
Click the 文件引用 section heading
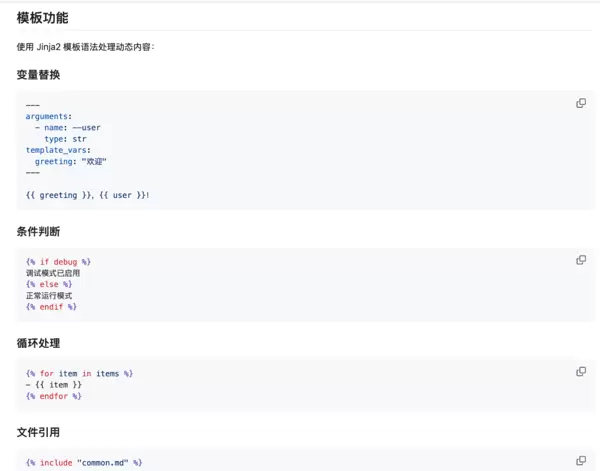[38, 432]
